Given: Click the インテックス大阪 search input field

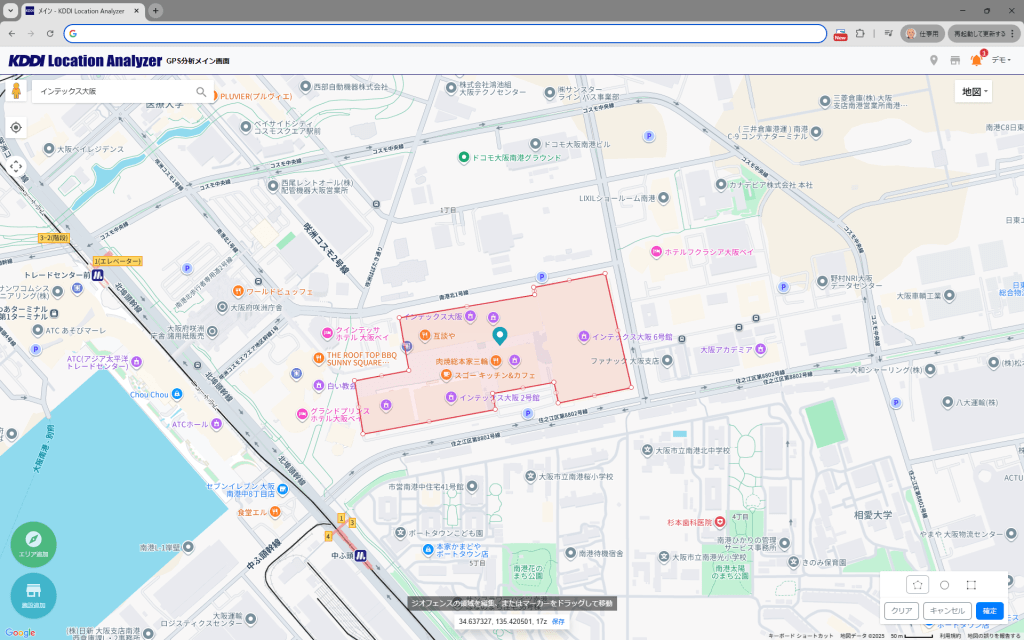Looking at the screenshot, I should click(112, 92).
